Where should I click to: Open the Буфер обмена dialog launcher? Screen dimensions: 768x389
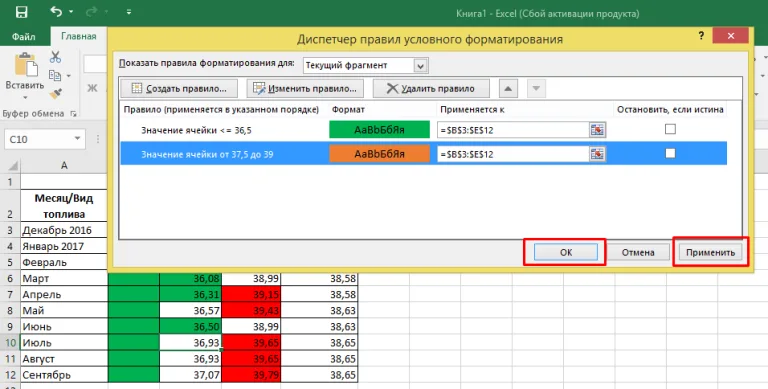pos(73,114)
